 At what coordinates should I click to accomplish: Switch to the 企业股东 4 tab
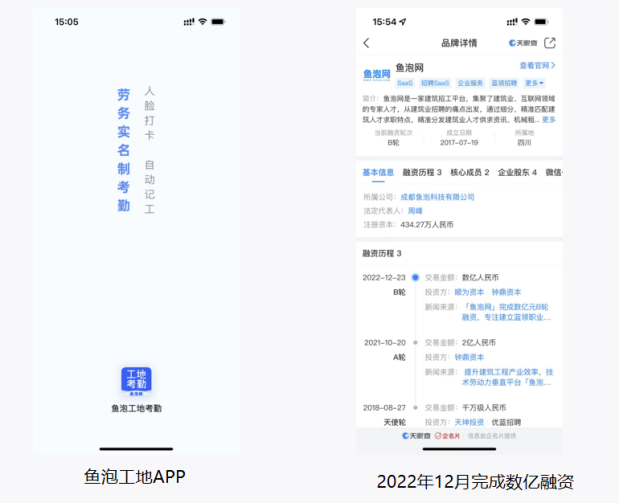click(x=517, y=172)
